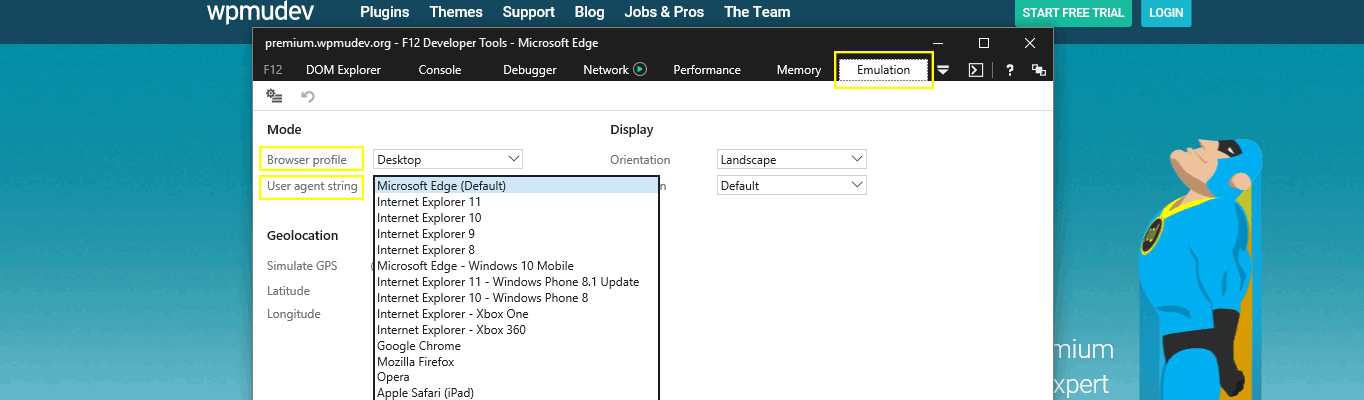Image resolution: width=1364 pixels, height=400 pixels.
Task: Choose Internet Explorer 11 - Windows Phone 8.1 Update
Action: click(x=516, y=282)
